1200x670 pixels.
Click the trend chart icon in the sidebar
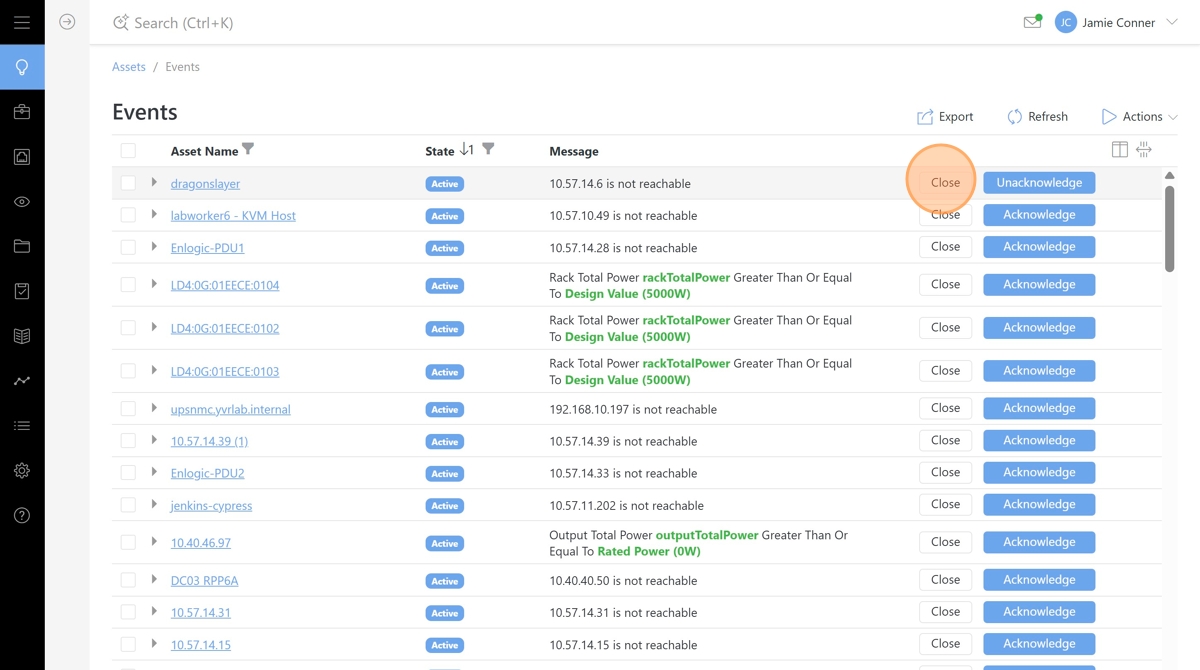(22, 381)
